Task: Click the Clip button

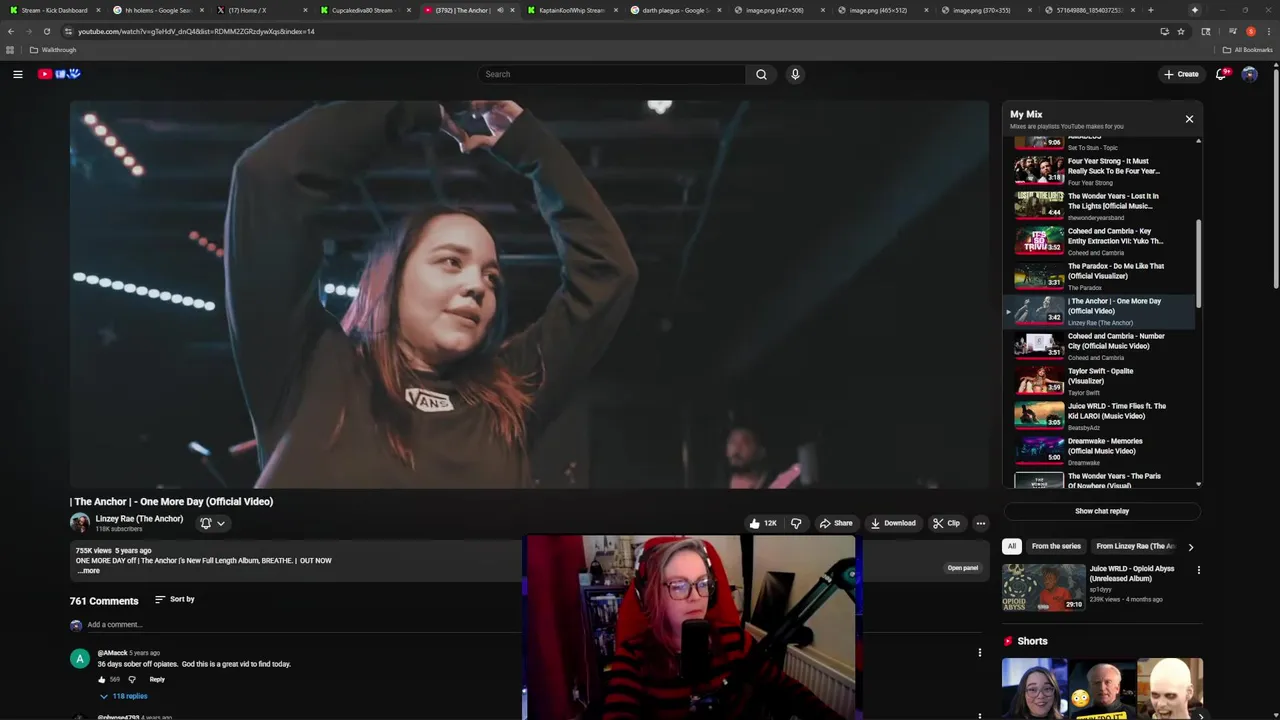Action: [x=946, y=523]
